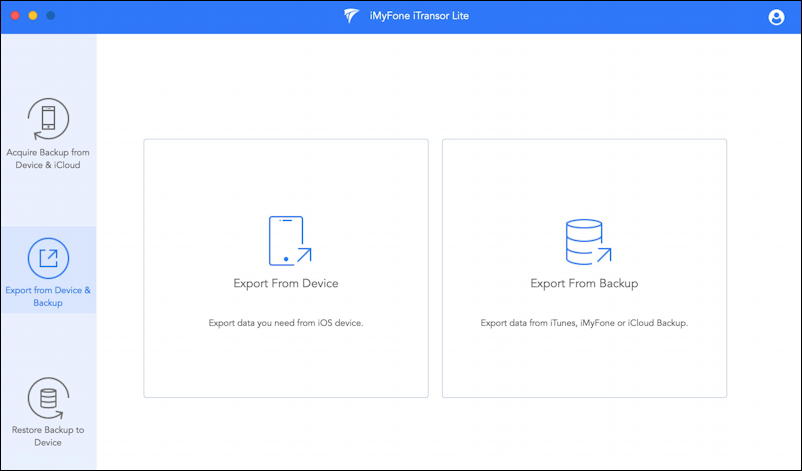Click the iMyFone bird logo in title bar
802x471 pixels.
pyautogui.click(x=351, y=16)
